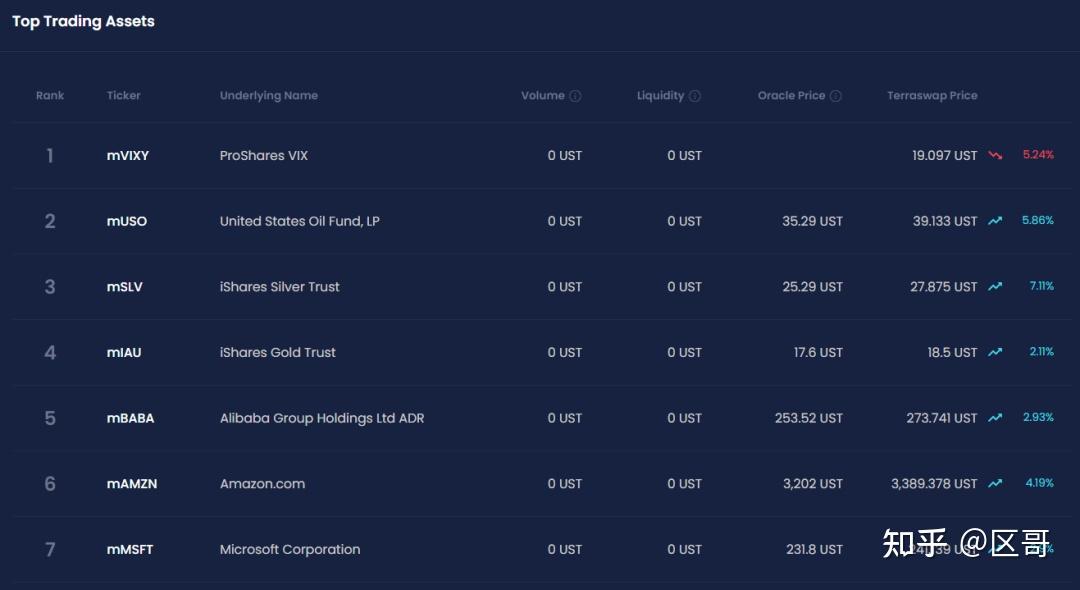
Task: Click the Underlying Name column header
Action: coord(269,96)
